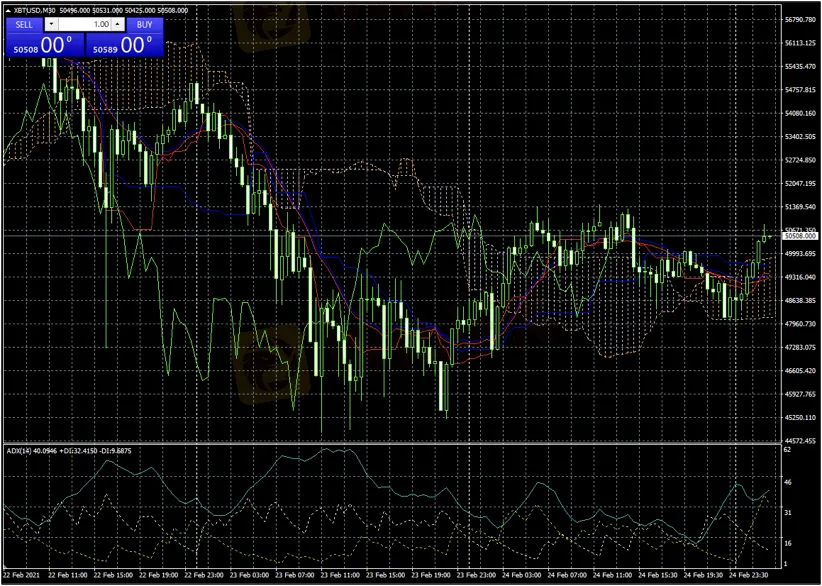Image resolution: width=822 pixels, height=586 pixels.
Task: Increase trade volume with the up arrow
Action: pyautogui.click(x=118, y=24)
